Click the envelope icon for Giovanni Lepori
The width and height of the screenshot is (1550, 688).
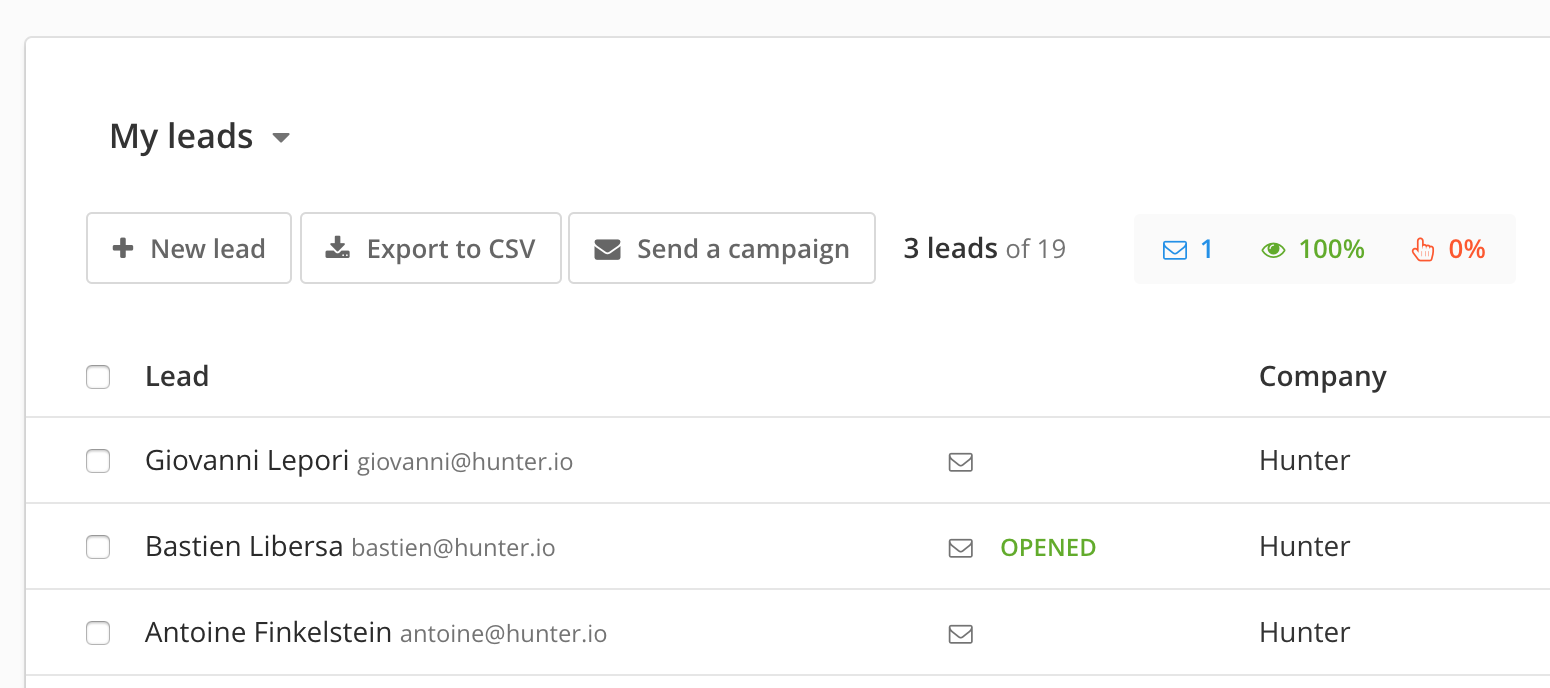click(x=960, y=462)
